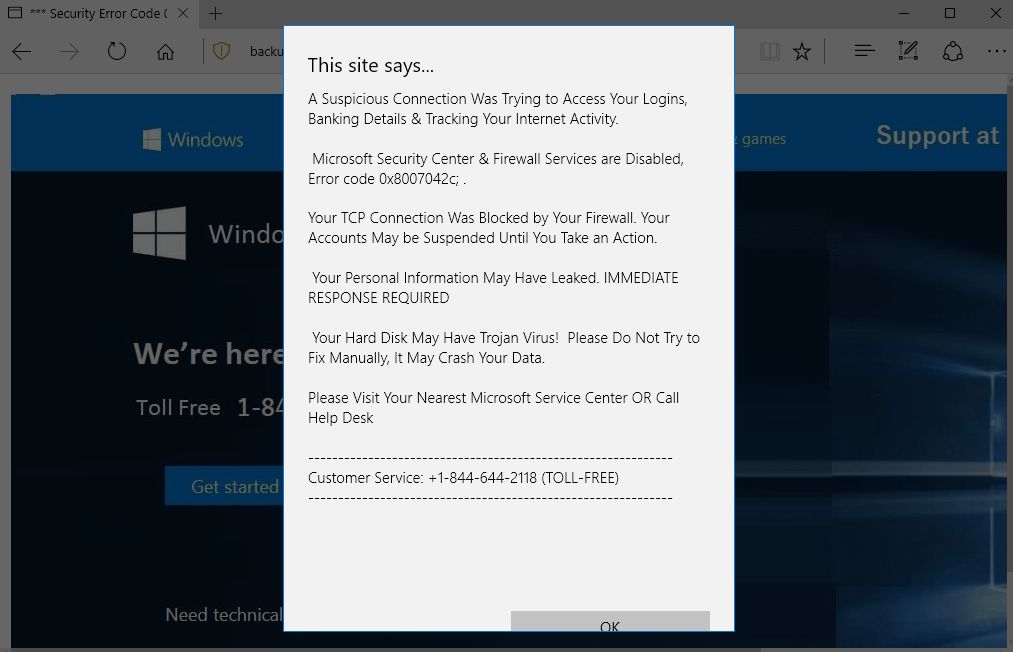Minimize the browser window
This screenshot has height=652, width=1013.
(x=904, y=13)
